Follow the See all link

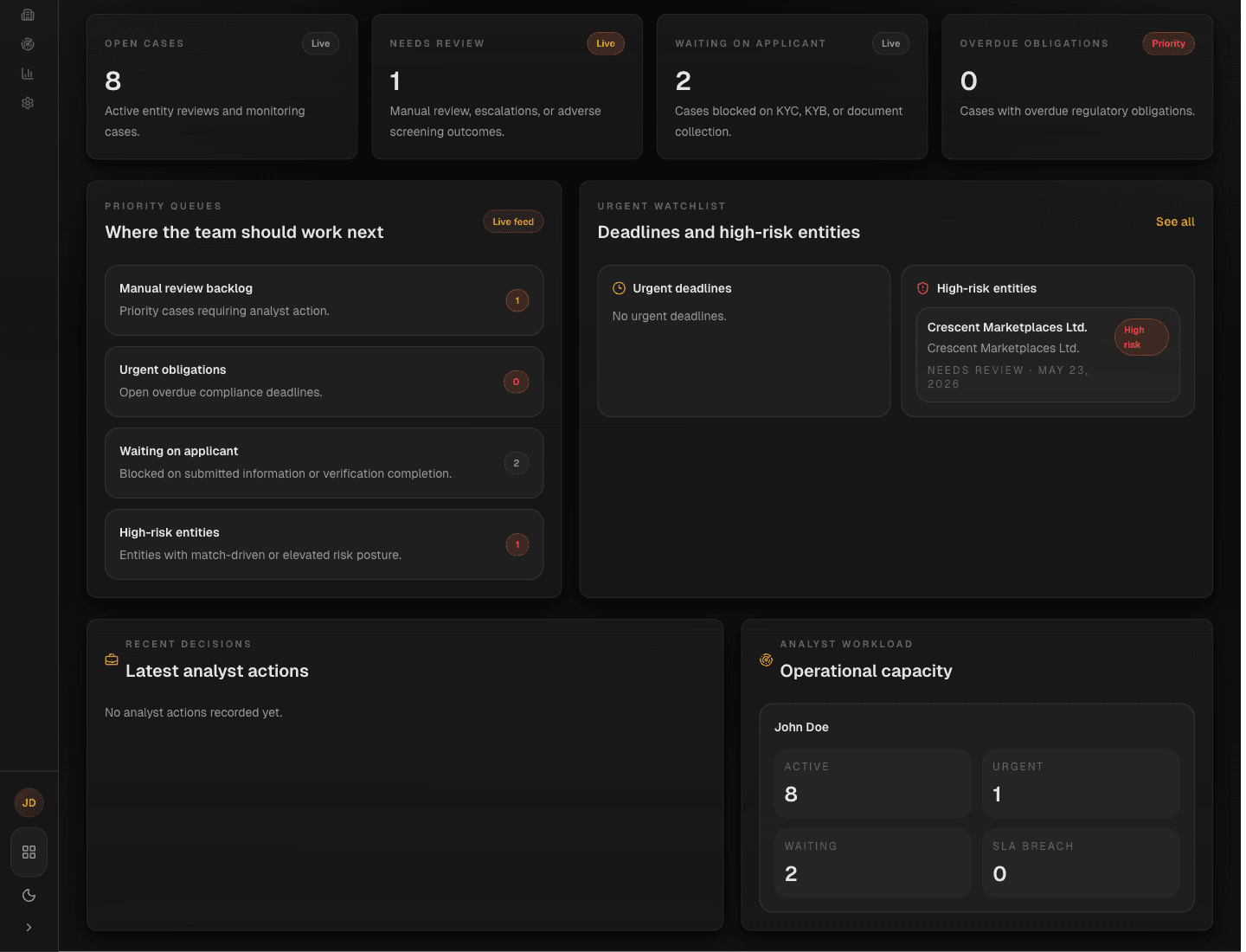pyautogui.click(x=1175, y=222)
